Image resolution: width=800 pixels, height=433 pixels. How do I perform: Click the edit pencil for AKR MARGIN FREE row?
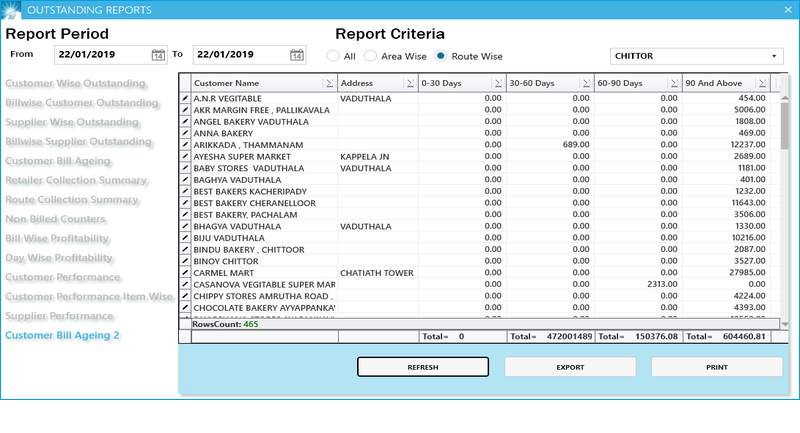click(x=185, y=110)
